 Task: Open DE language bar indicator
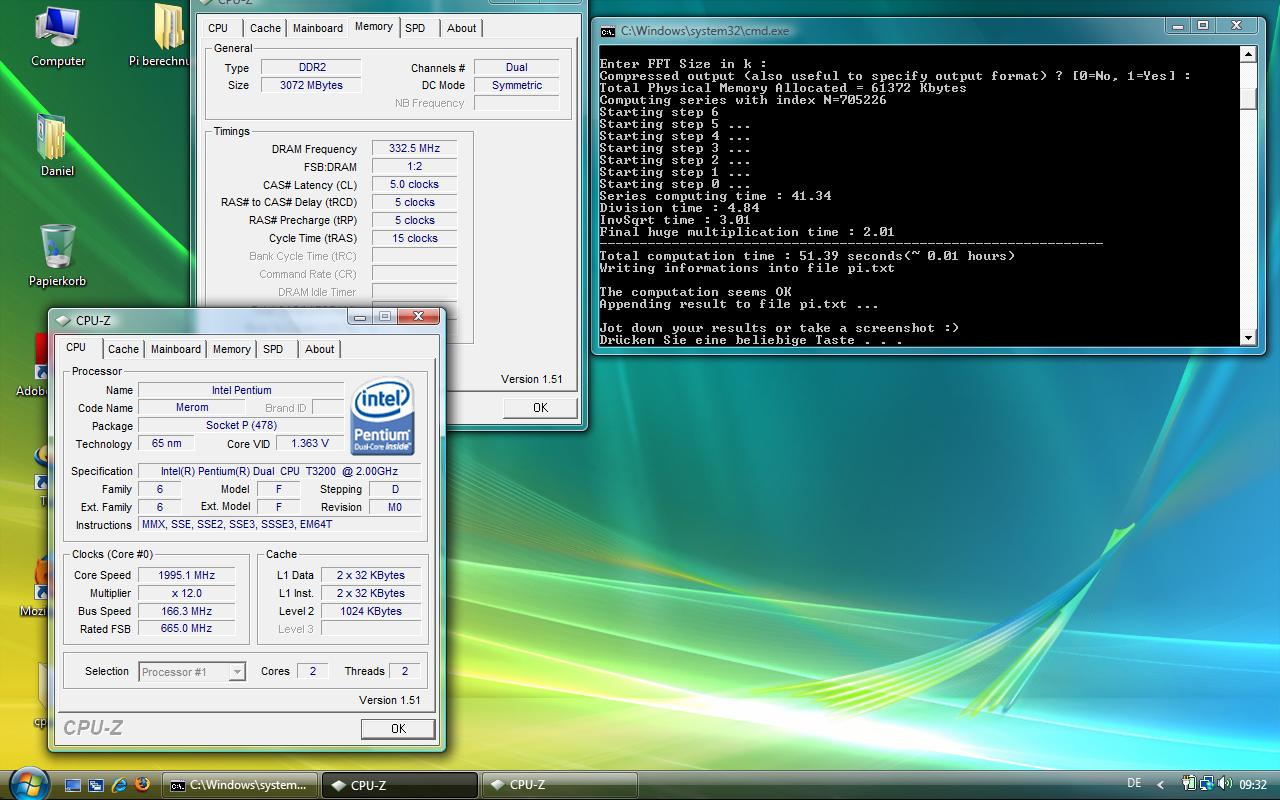1133,784
